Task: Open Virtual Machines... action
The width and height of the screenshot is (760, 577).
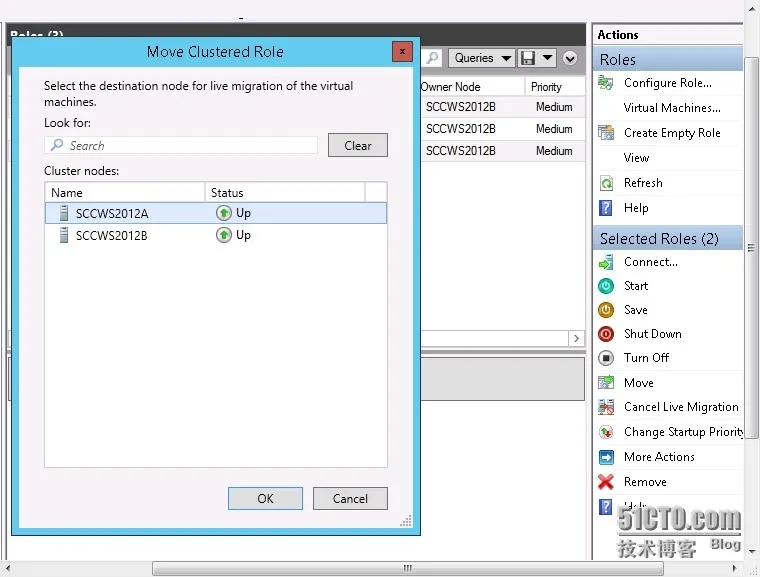Action: tap(672, 108)
